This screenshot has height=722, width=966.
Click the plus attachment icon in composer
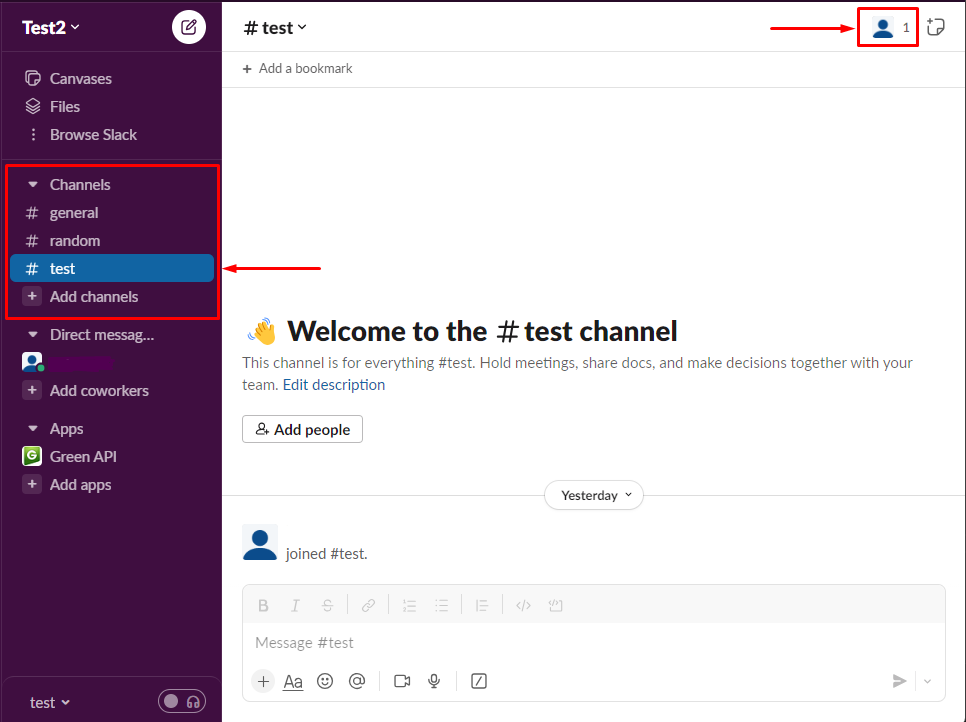click(x=263, y=681)
